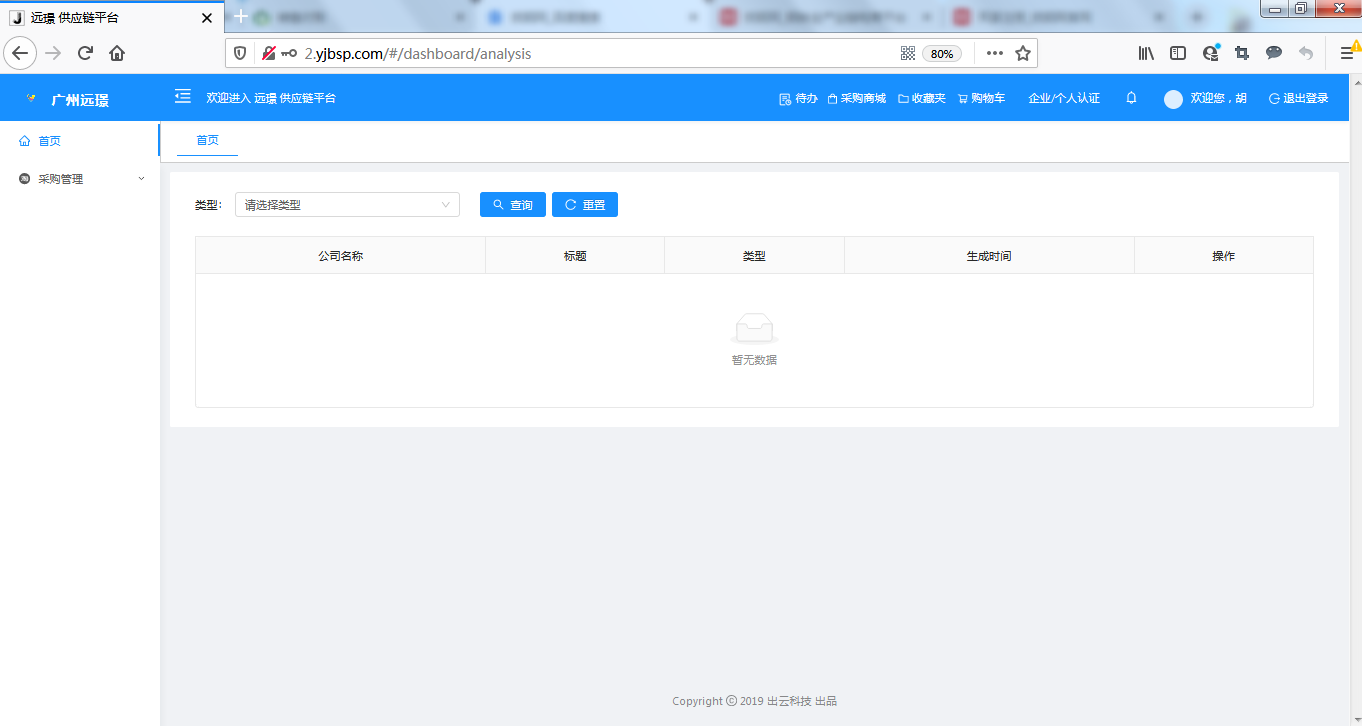Open 收藏夹 favorites
Screen dimensions: 1362x726
[x=921, y=98]
